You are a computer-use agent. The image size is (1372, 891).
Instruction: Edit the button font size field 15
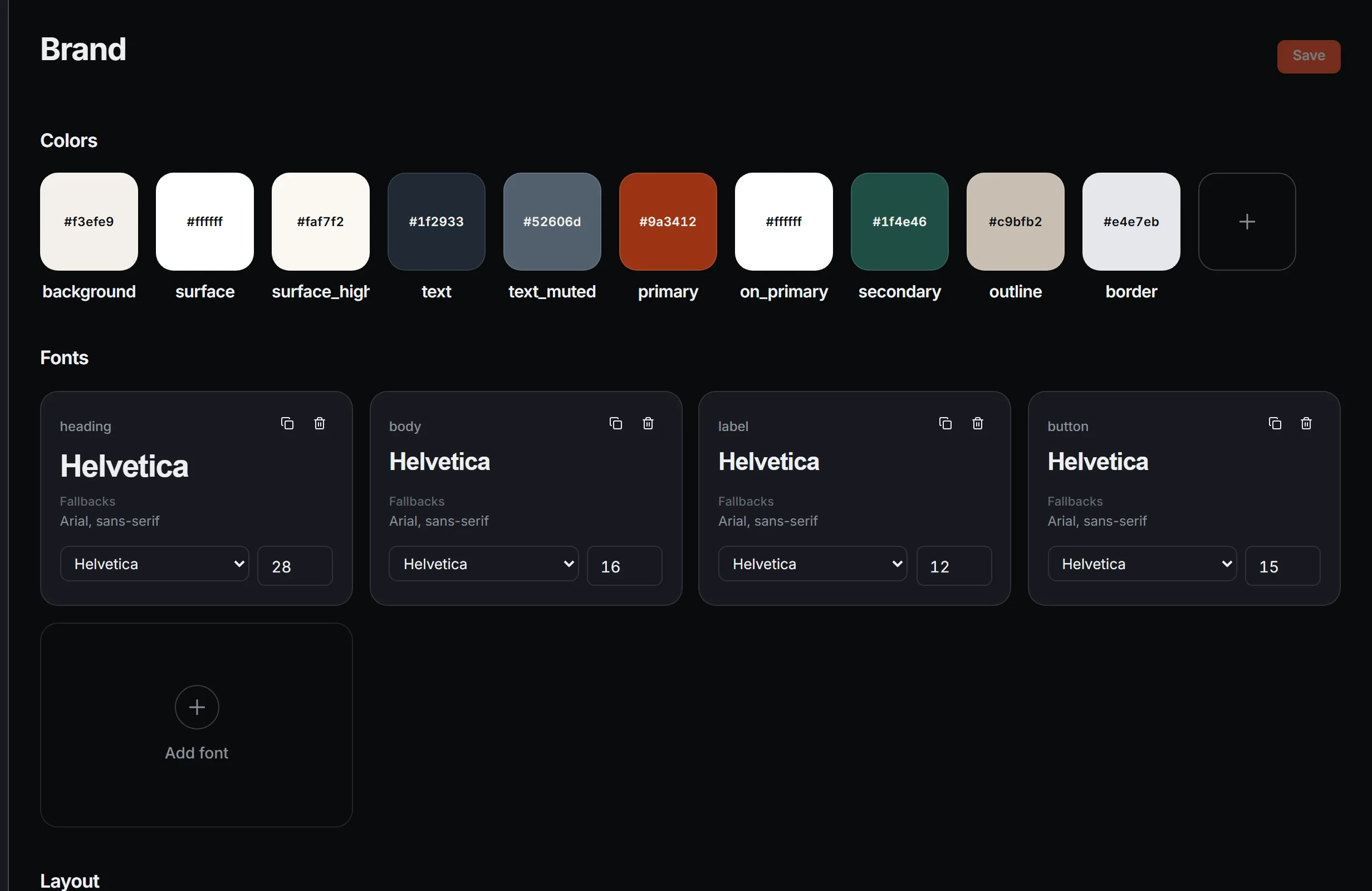(x=1283, y=566)
